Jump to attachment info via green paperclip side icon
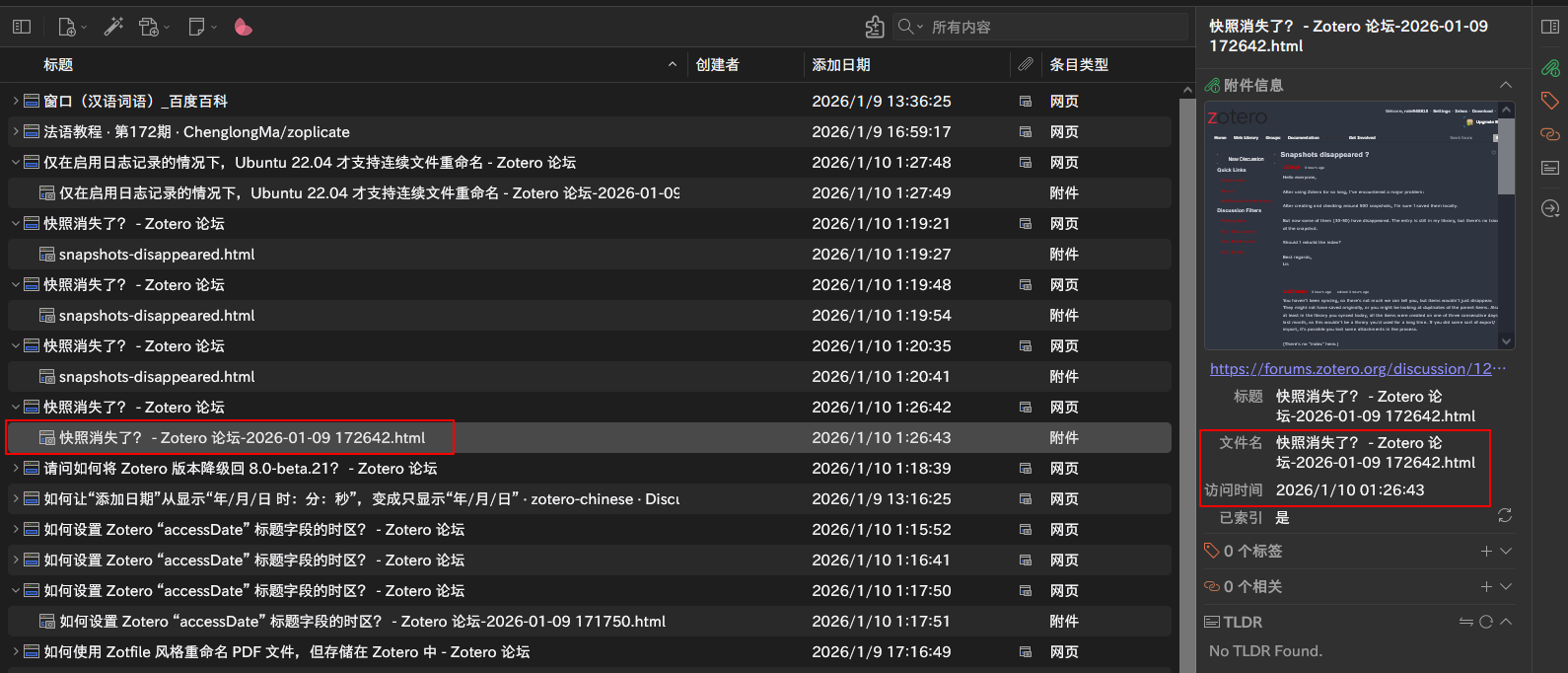 click(1550, 68)
